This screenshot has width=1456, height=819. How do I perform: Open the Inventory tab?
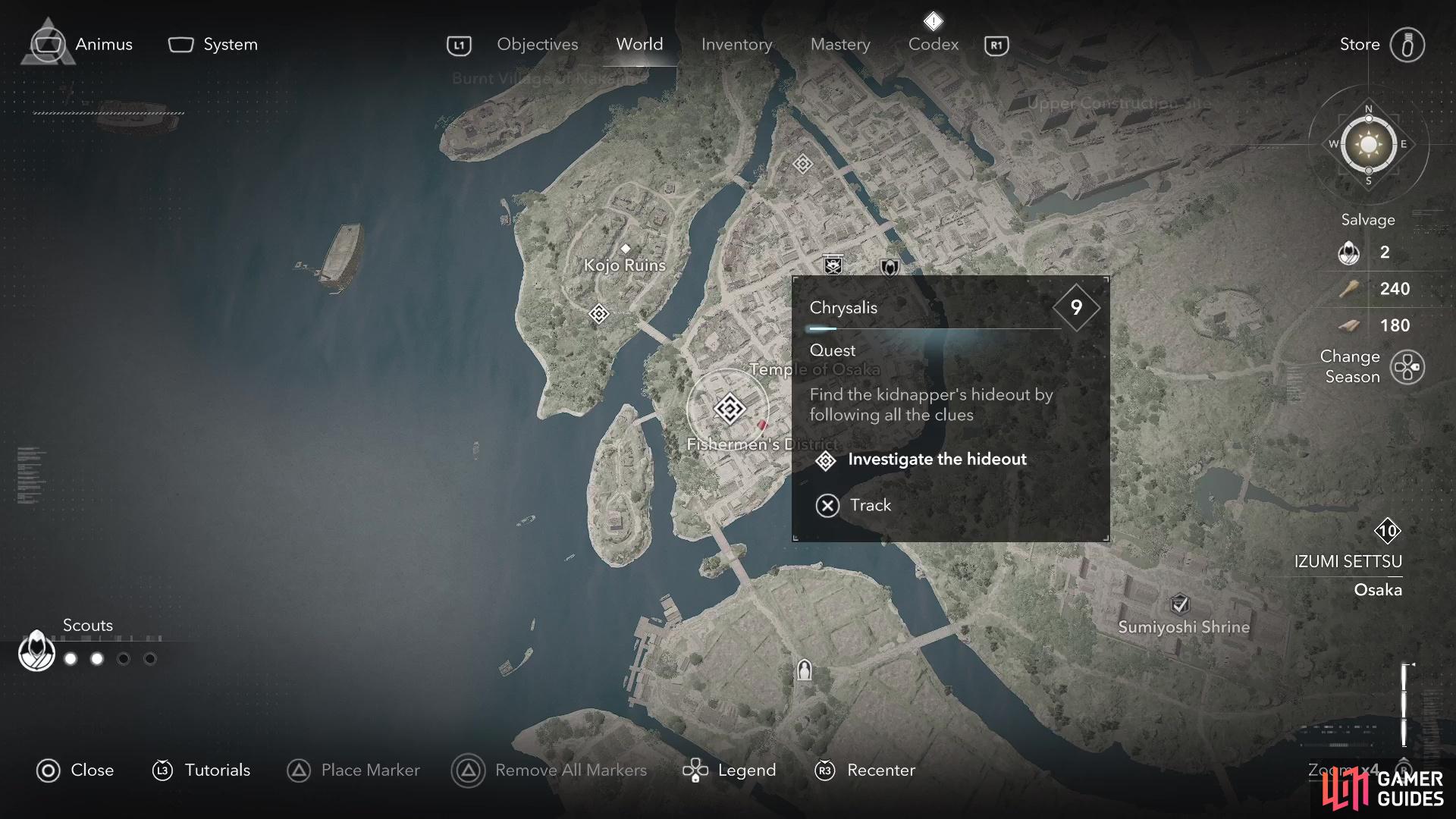click(x=736, y=45)
